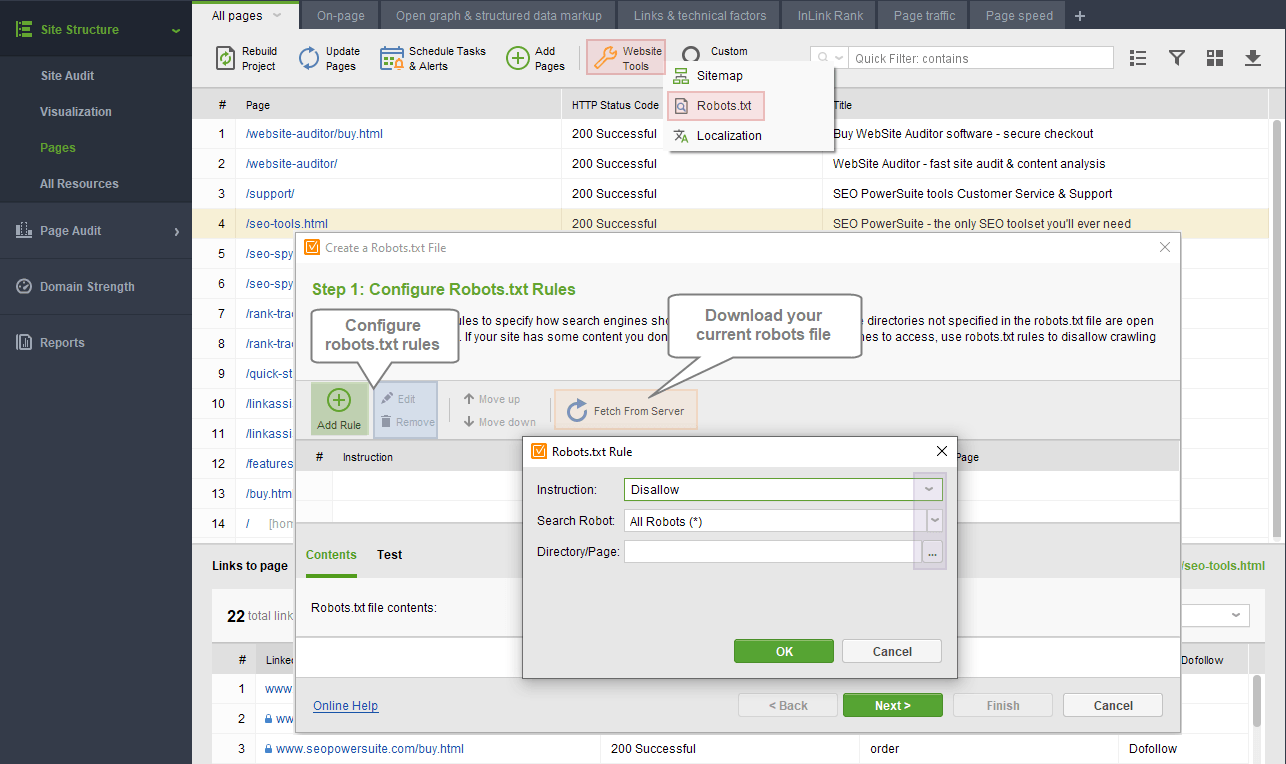Open the Reports sidebar section

pyautogui.click(x=62, y=342)
